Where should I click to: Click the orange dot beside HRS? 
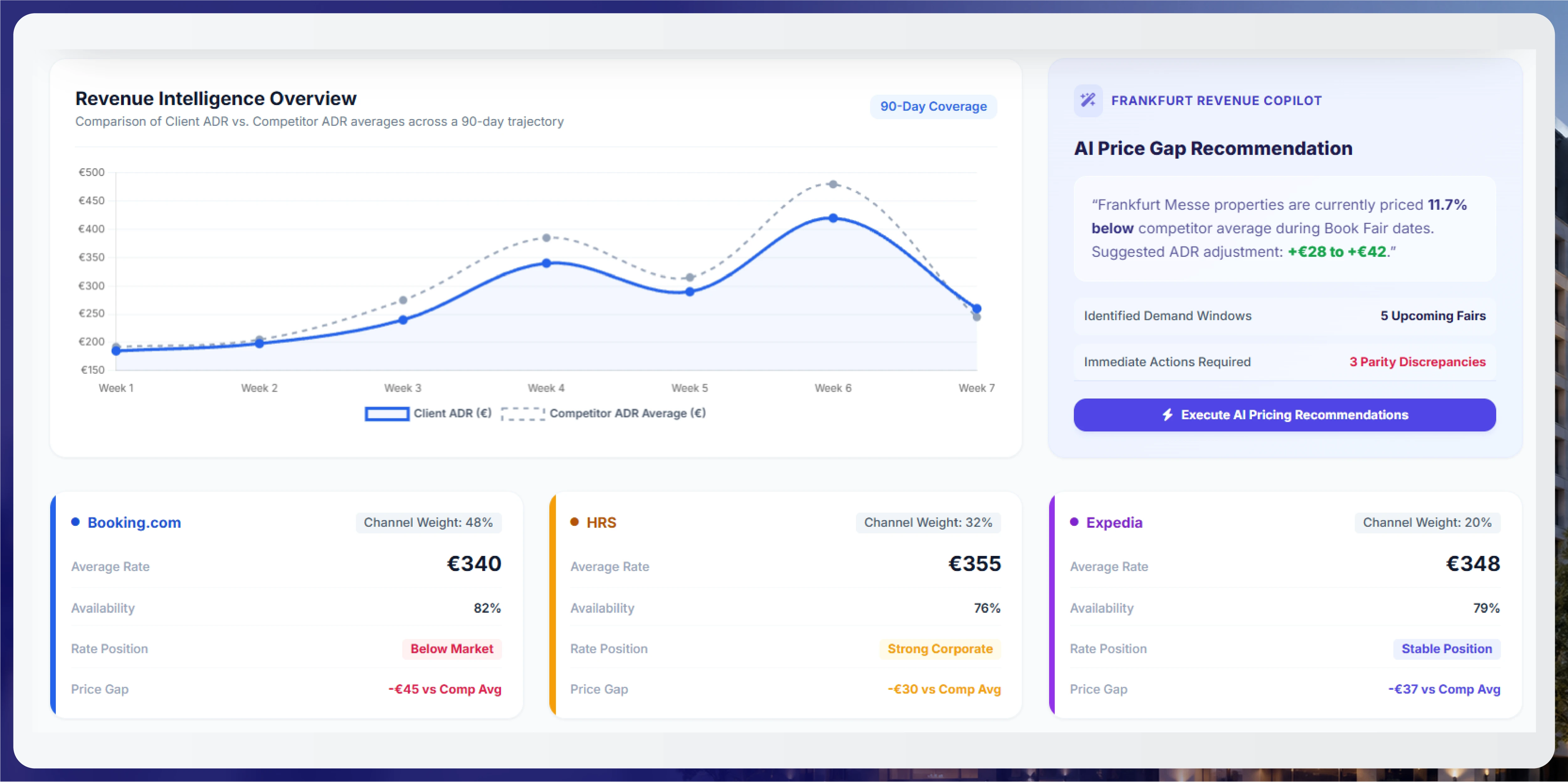coord(574,522)
